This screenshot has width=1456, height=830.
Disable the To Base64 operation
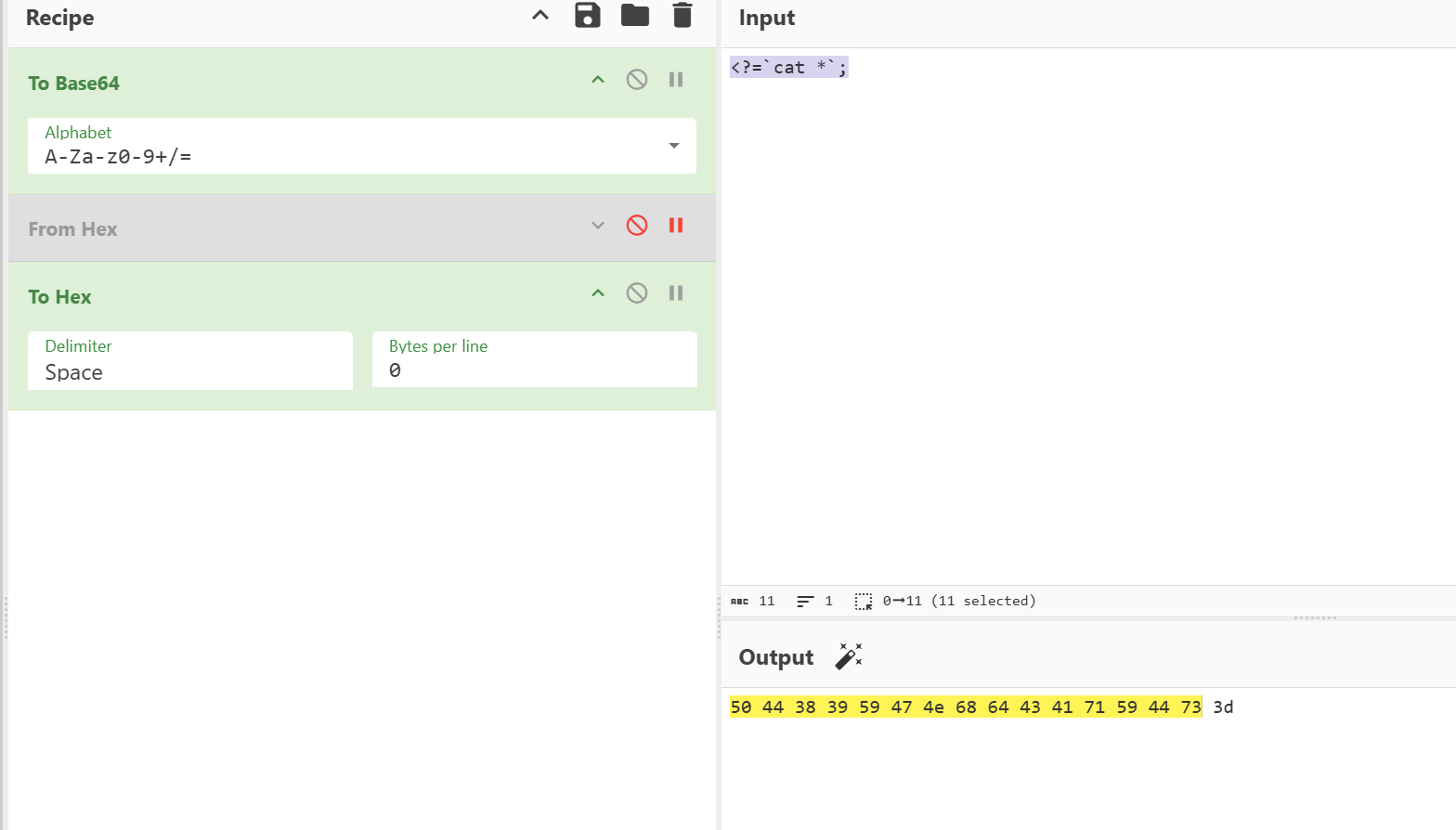(637, 80)
